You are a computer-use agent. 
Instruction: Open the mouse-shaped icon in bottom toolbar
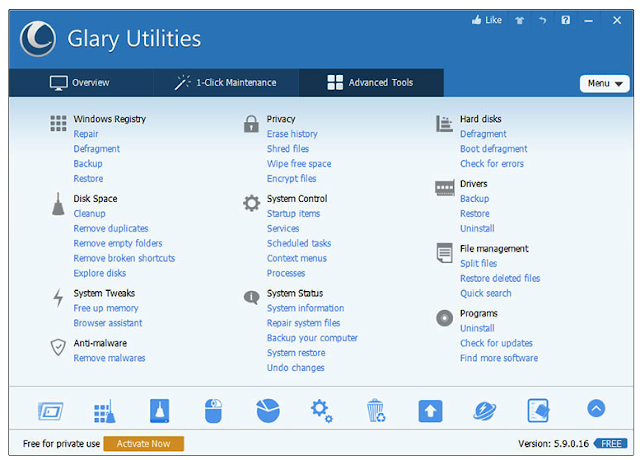(x=213, y=411)
